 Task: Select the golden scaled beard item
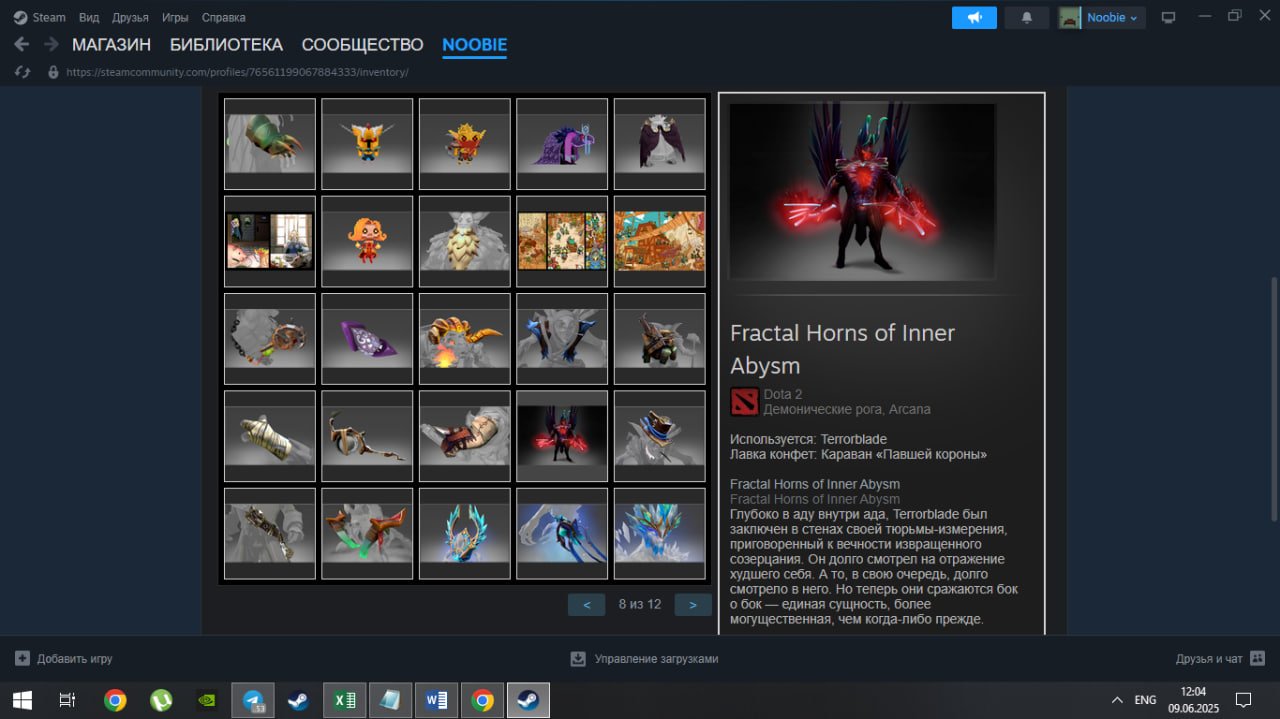tap(465, 241)
